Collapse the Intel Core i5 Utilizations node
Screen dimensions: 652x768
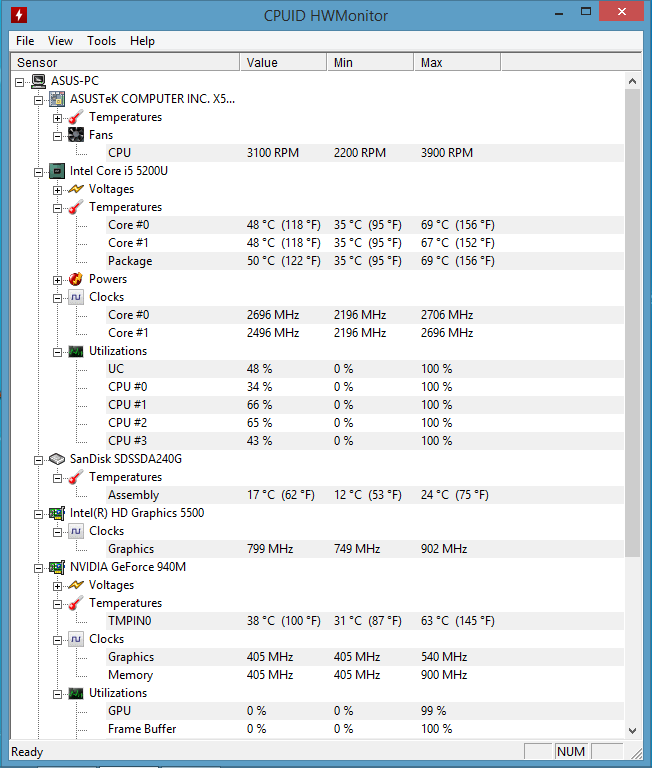coord(58,352)
